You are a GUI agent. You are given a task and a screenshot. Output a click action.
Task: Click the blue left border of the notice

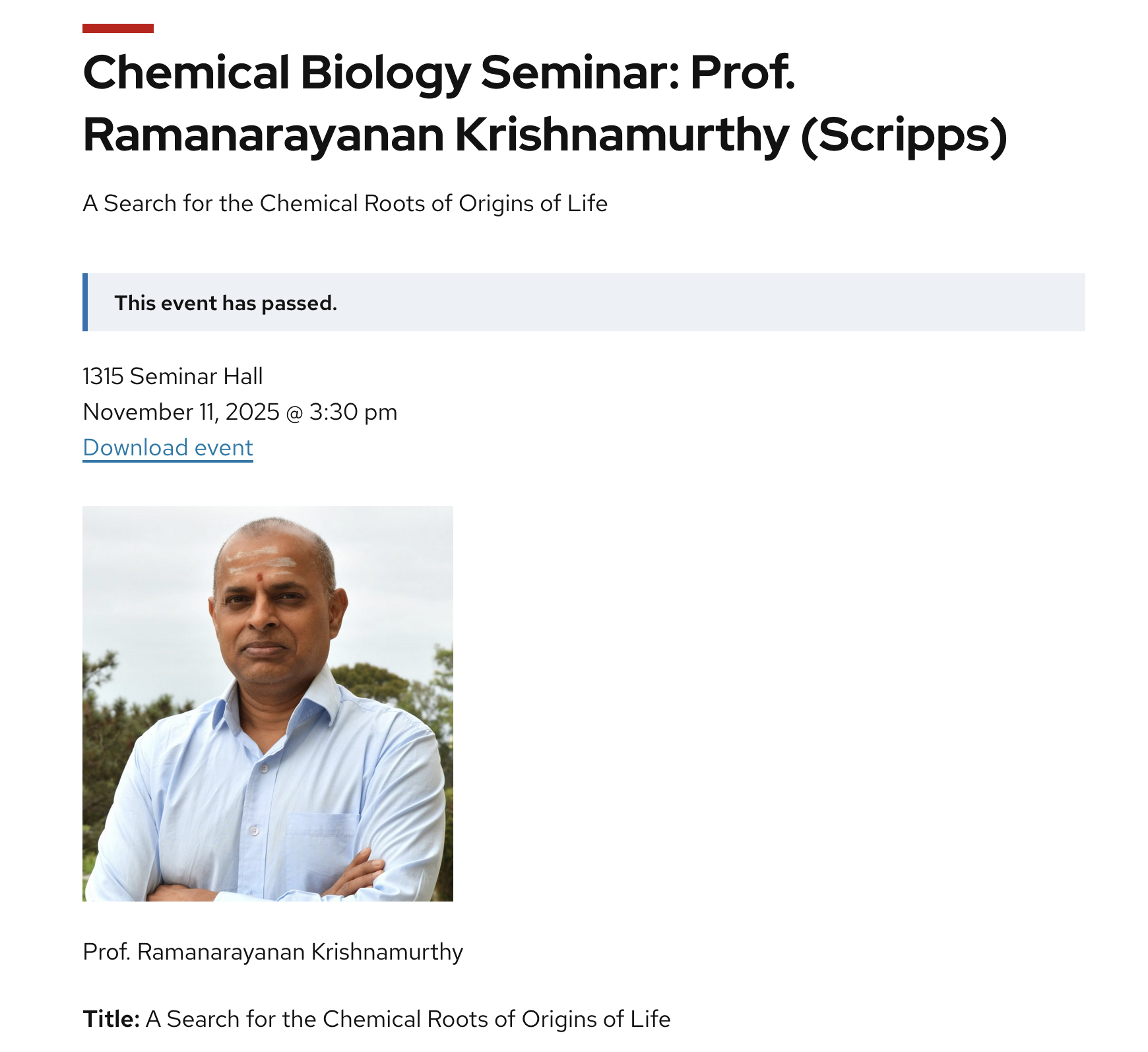[x=85, y=302]
